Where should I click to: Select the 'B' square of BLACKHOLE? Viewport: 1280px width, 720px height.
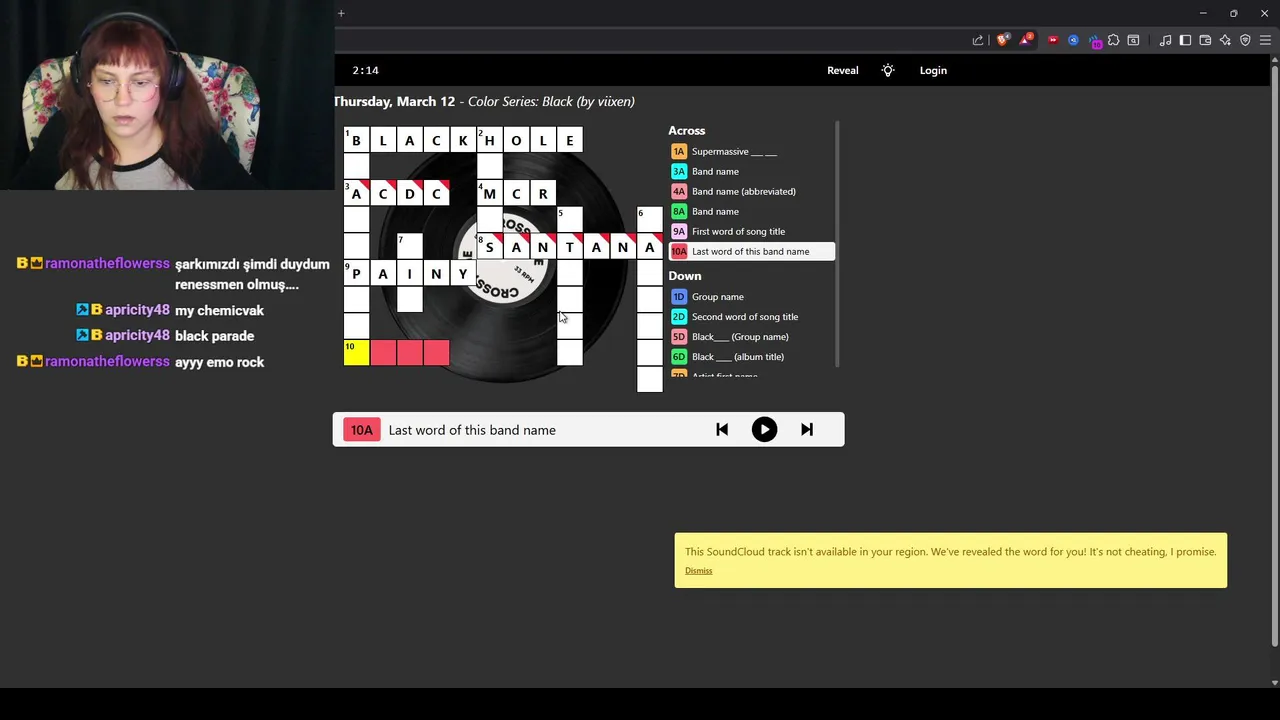click(x=356, y=140)
